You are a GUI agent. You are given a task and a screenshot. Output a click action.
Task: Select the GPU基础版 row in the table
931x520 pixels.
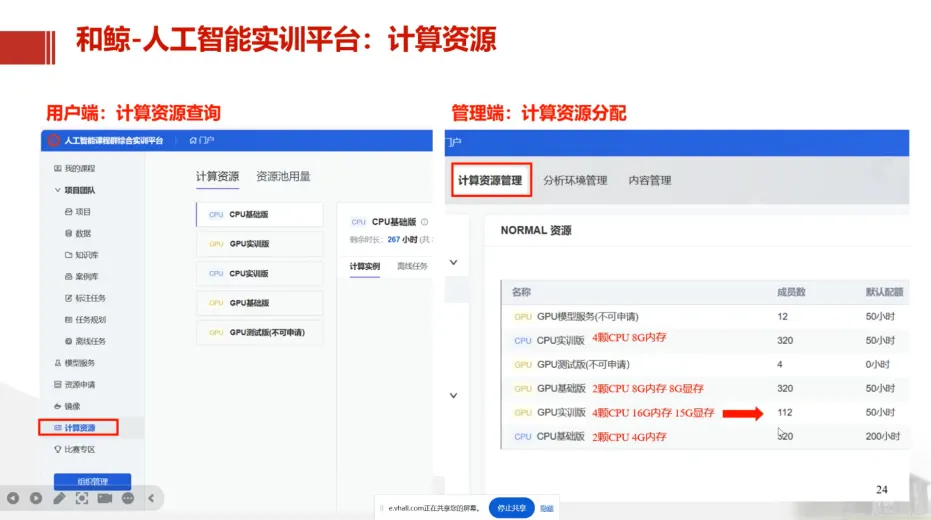coord(705,388)
